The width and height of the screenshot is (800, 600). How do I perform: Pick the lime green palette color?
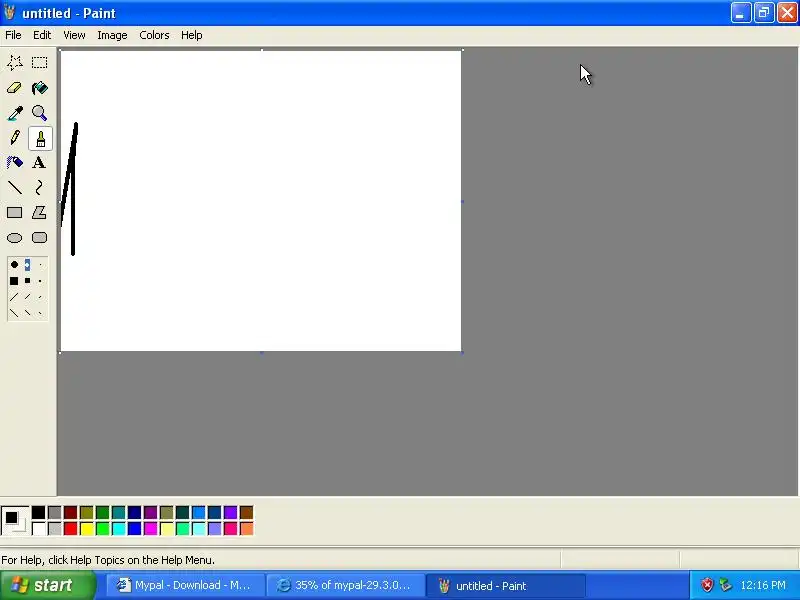tap(103, 529)
